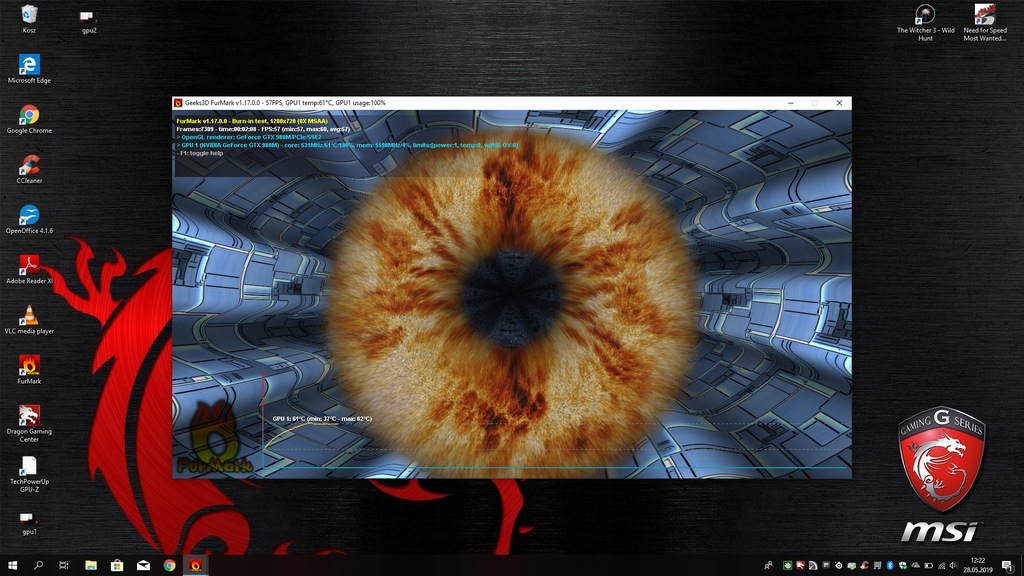Image resolution: width=1024 pixels, height=576 pixels.
Task: Open File Explorer from the taskbar
Action: [x=91, y=566]
